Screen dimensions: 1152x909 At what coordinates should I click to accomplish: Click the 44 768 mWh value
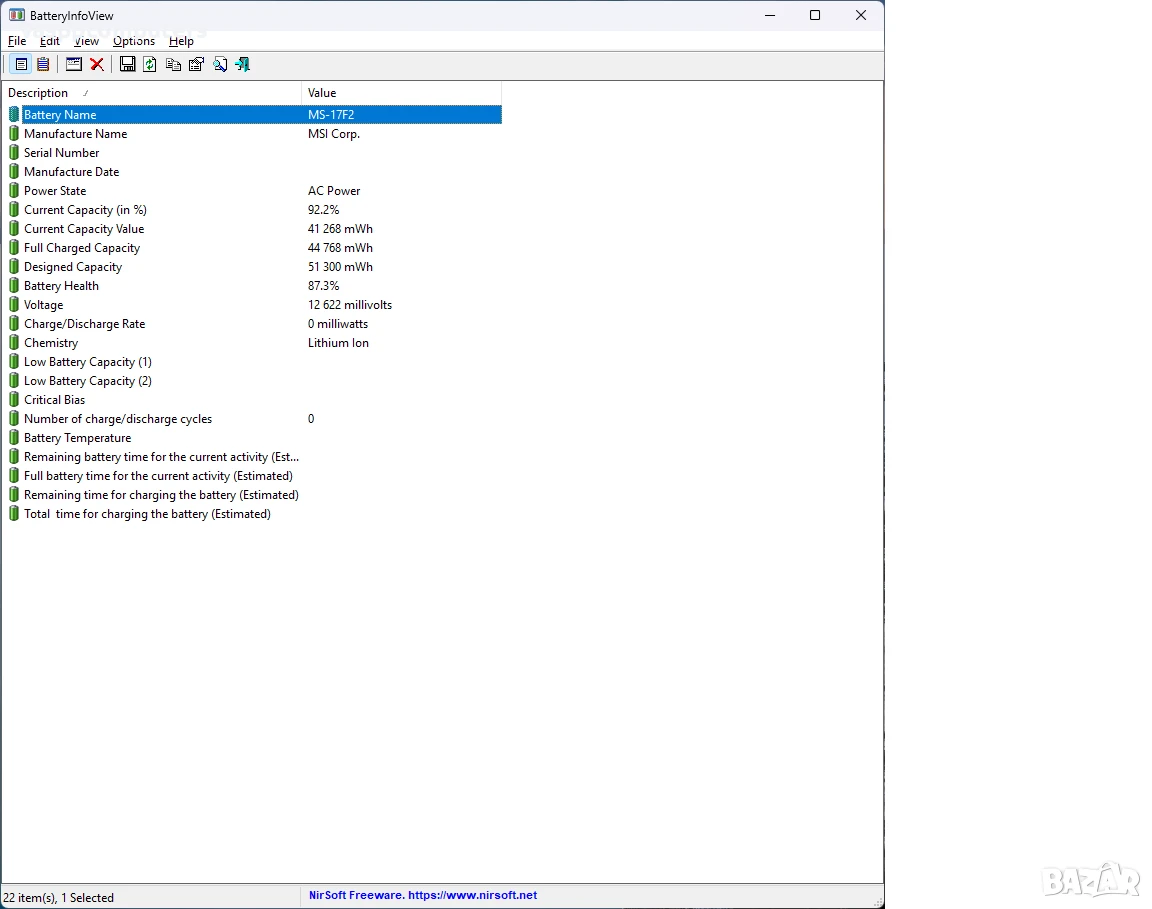click(340, 248)
